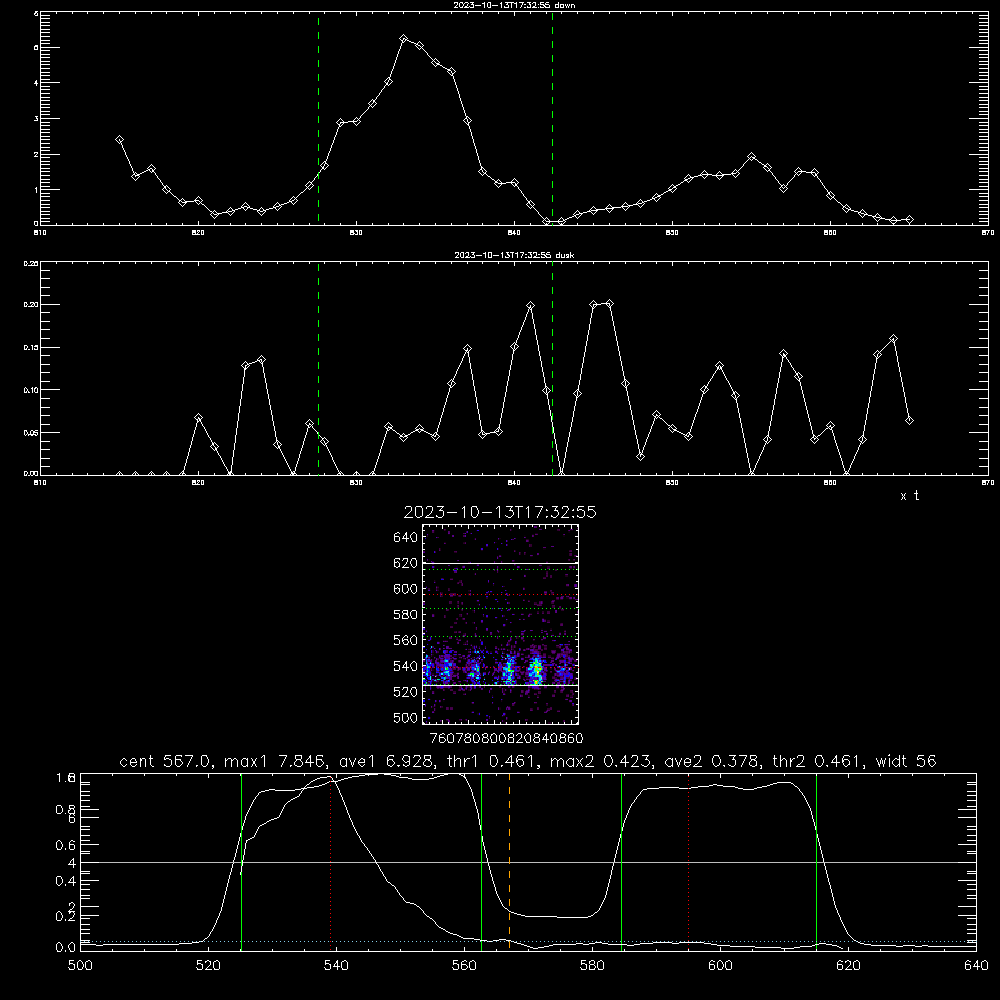Screen dimensions: 1000x1000
Task: Click the 'x t' axis label under the dusk plot
Action: point(909,496)
